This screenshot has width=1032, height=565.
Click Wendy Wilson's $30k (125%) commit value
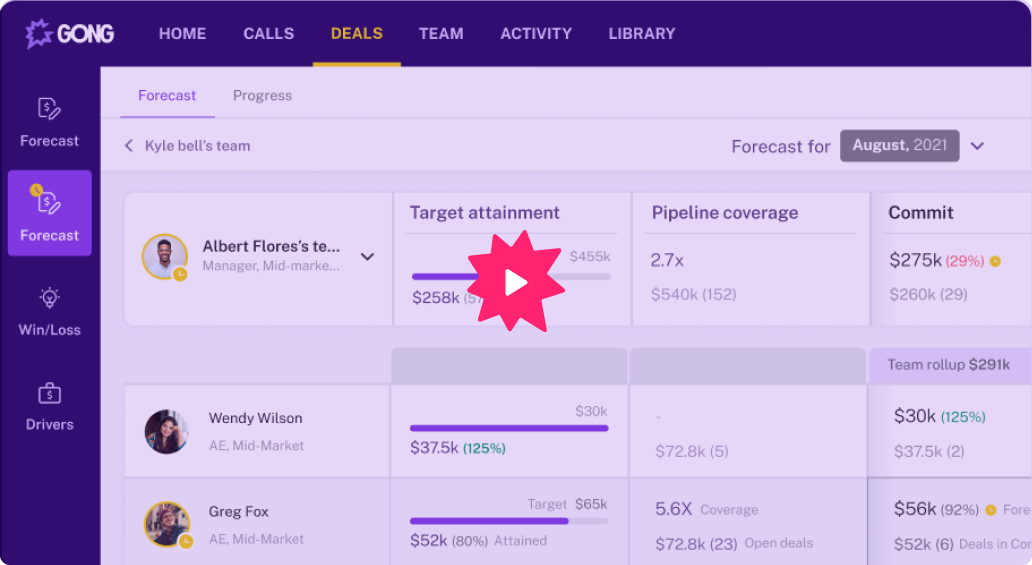tap(939, 416)
